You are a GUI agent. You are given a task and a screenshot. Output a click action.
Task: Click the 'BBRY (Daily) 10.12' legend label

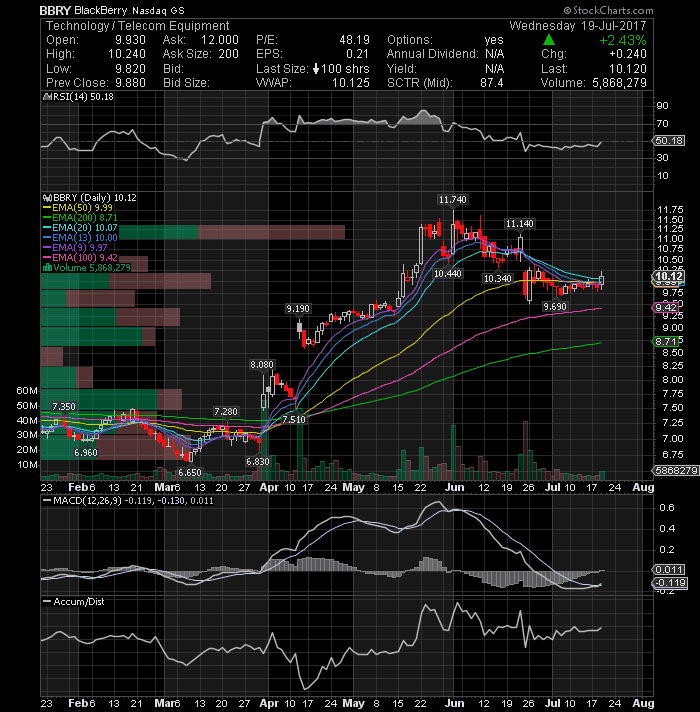(x=95, y=198)
